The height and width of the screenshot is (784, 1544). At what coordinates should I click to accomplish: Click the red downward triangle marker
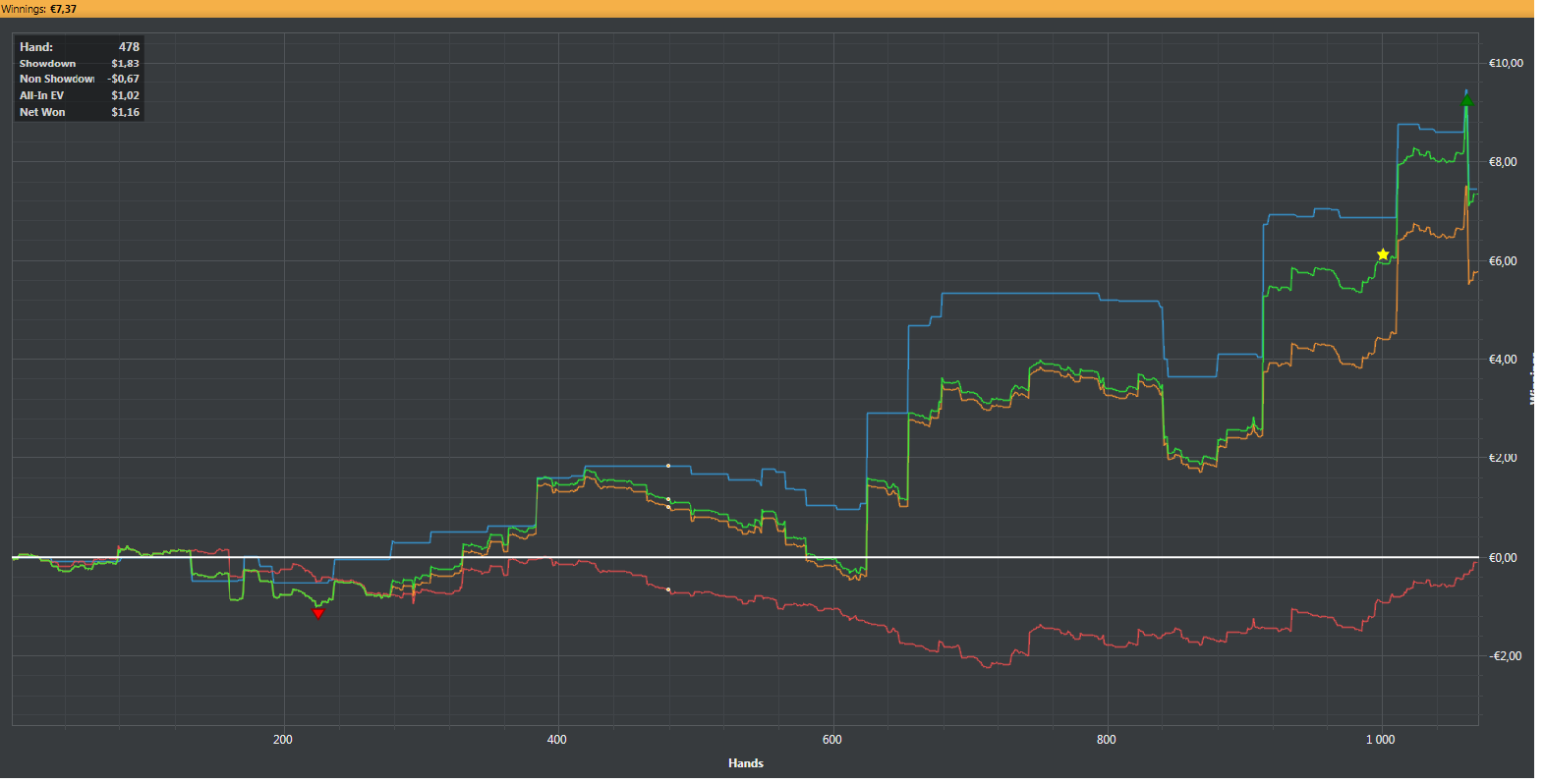click(317, 613)
